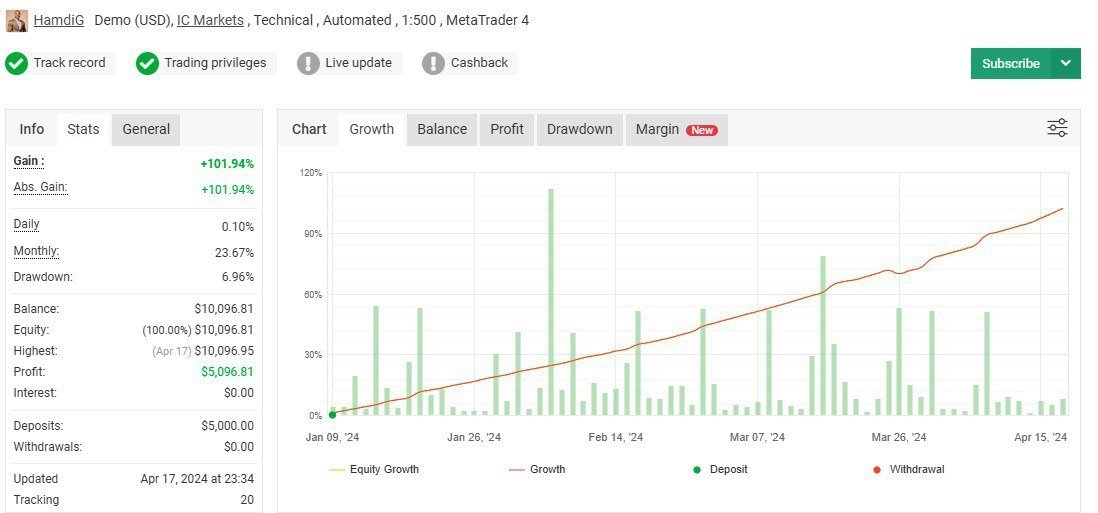Switch chart to the Drawdown tab
The image size is (1098, 513).
579,129
